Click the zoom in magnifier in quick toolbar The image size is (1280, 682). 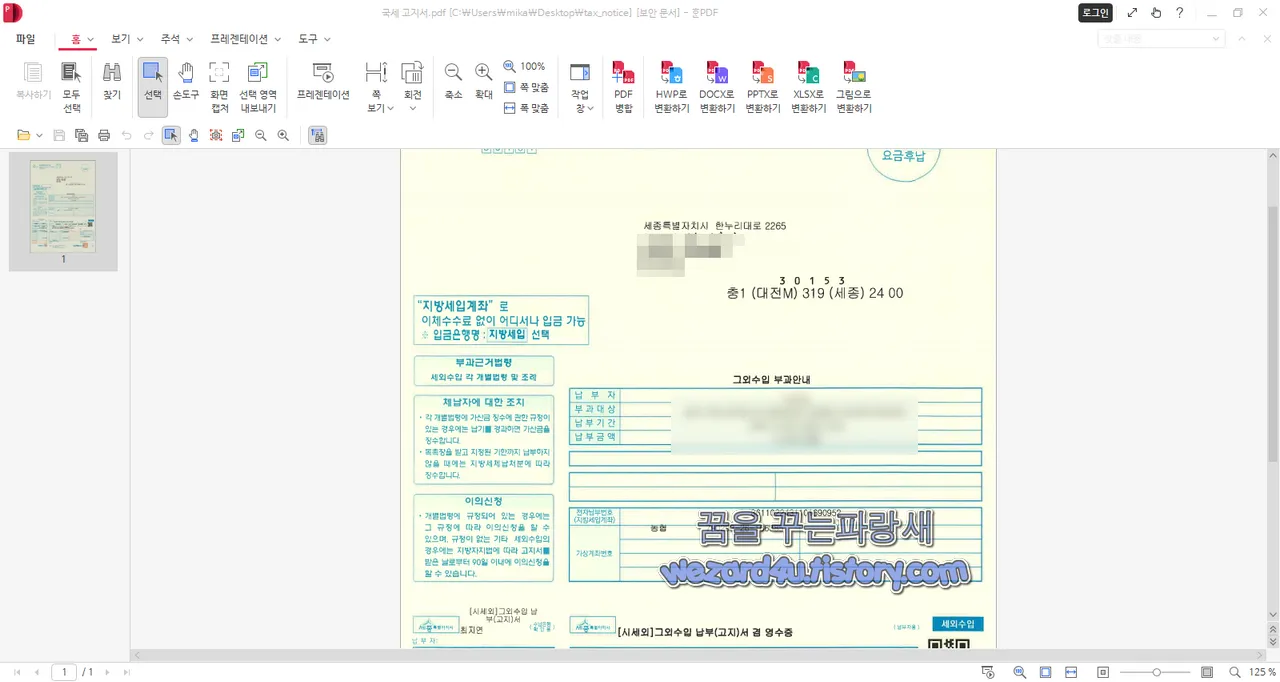click(283, 135)
